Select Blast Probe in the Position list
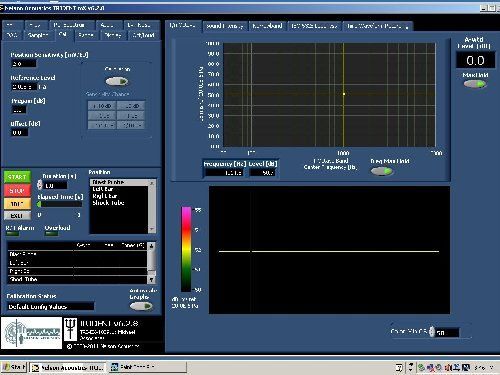 tap(119, 182)
